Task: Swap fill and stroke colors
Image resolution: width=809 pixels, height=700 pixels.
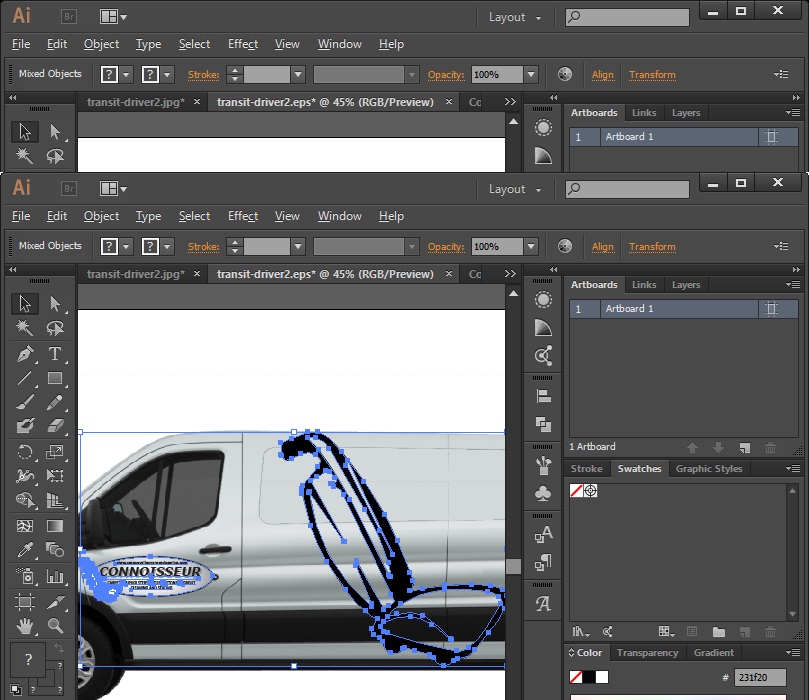Action: point(57,649)
